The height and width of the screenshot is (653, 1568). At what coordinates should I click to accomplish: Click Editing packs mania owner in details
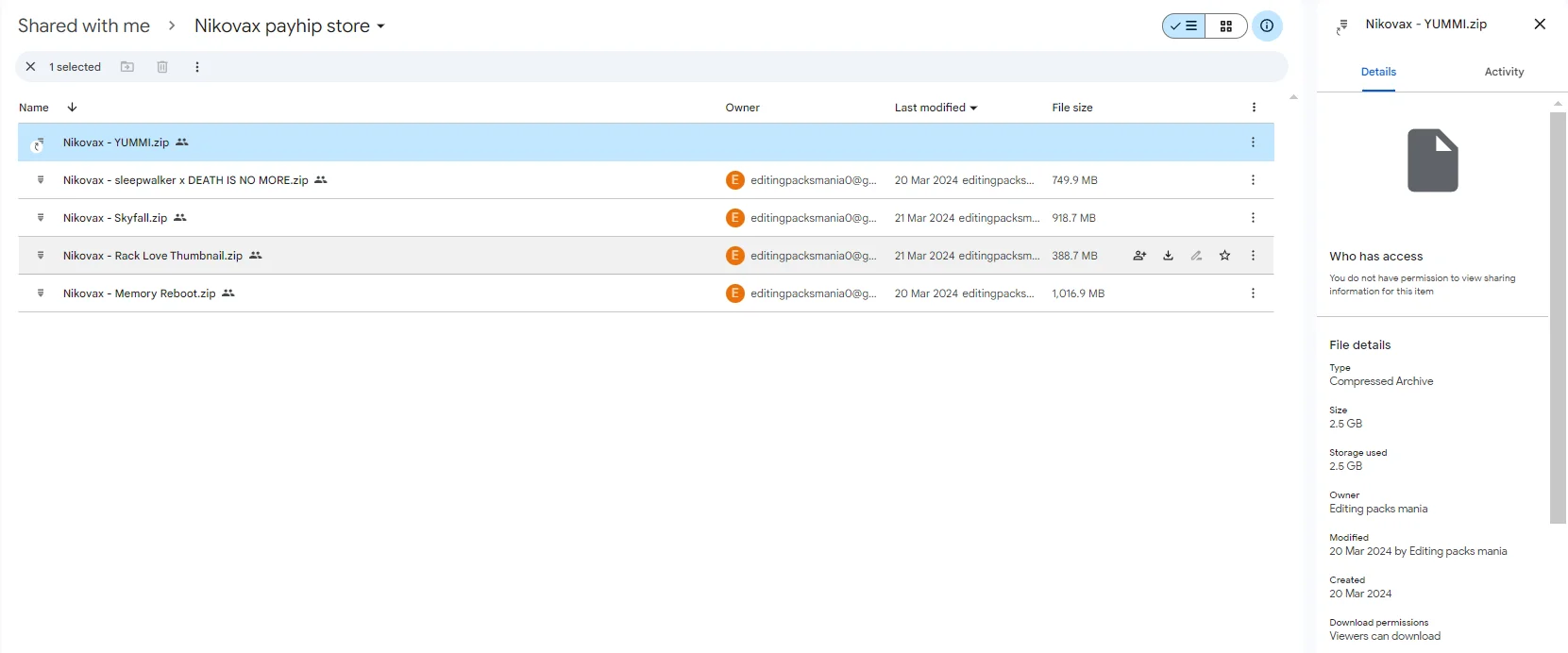(1378, 509)
